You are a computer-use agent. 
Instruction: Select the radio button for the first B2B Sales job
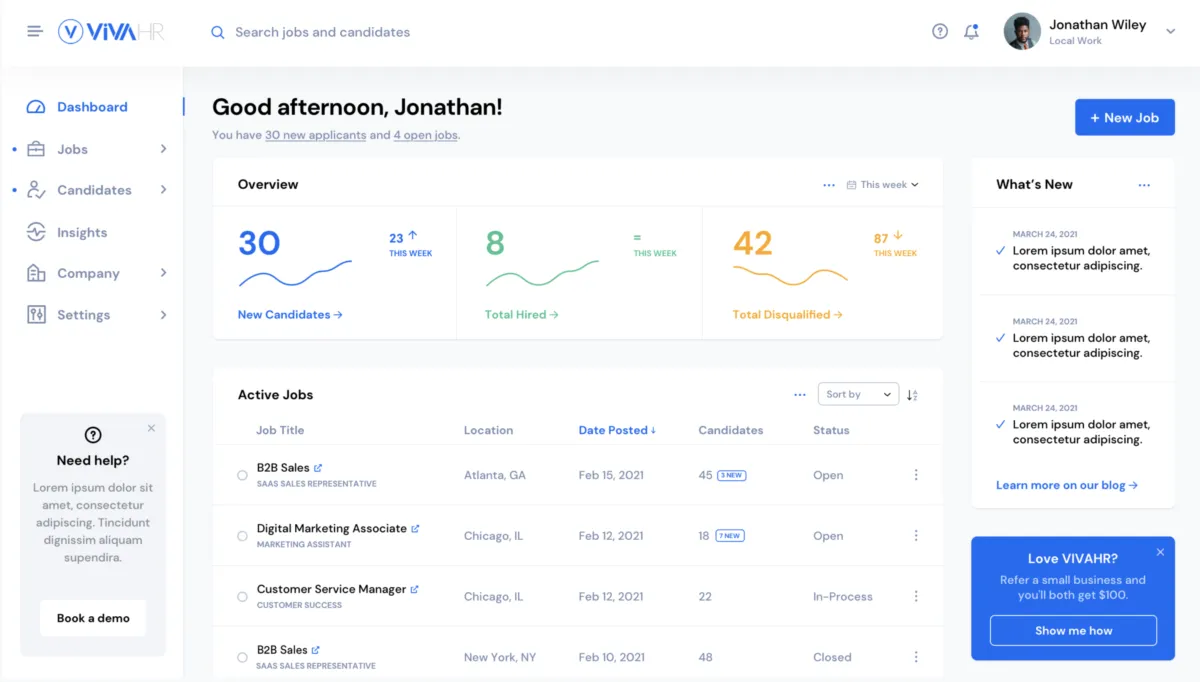241,474
